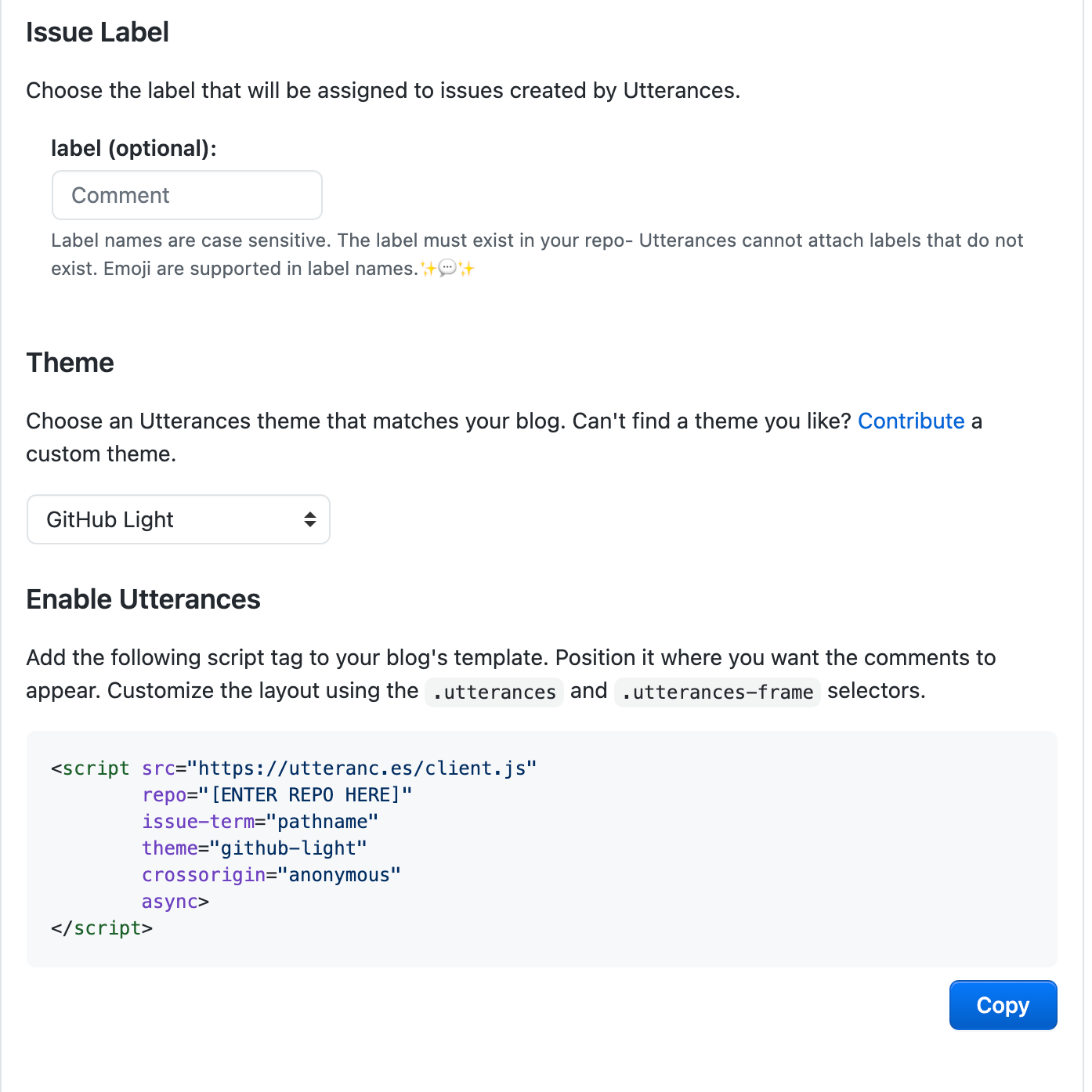This screenshot has height=1092, width=1092.
Task: Click the Enable Utterances heading
Action: click(143, 599)
